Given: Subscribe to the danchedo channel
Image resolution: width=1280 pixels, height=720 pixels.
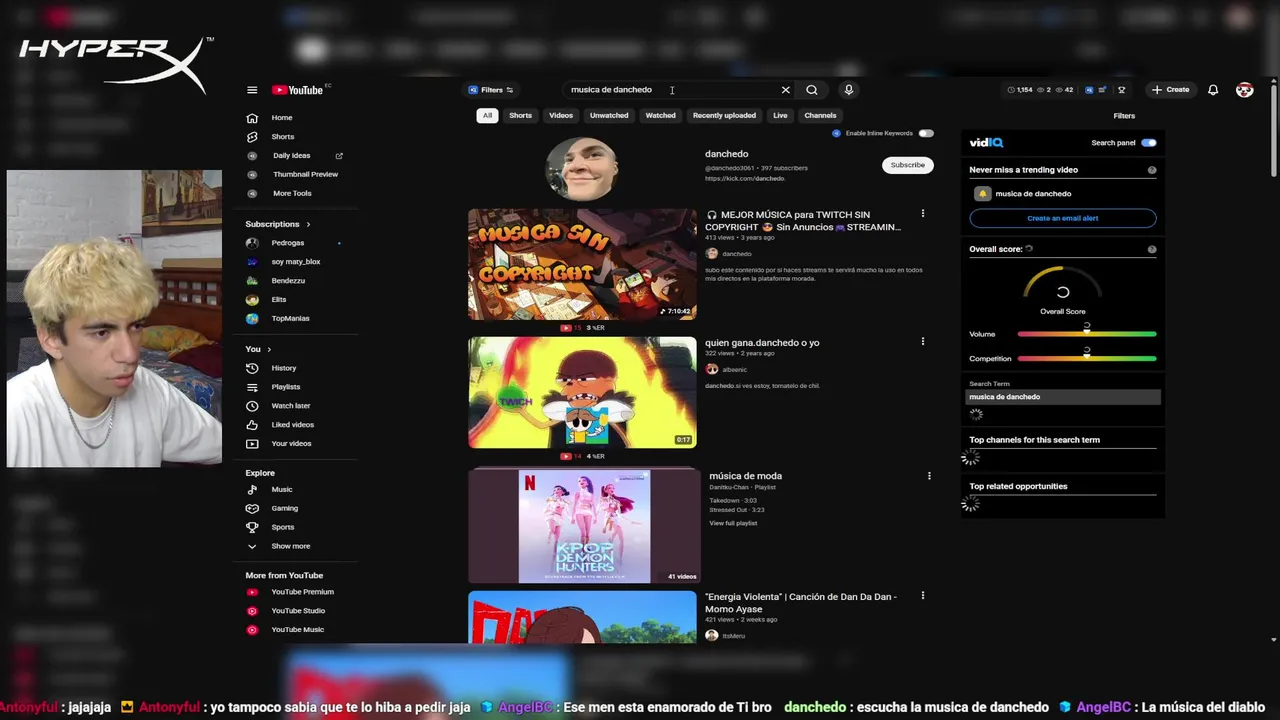Looking at the screenshot, I should point(908,165).
